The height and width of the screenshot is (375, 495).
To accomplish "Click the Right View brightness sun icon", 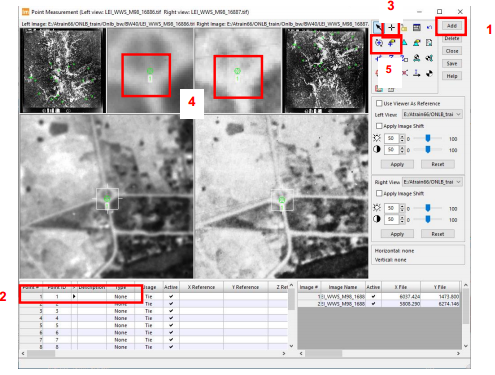I will (x=377, y=208).
